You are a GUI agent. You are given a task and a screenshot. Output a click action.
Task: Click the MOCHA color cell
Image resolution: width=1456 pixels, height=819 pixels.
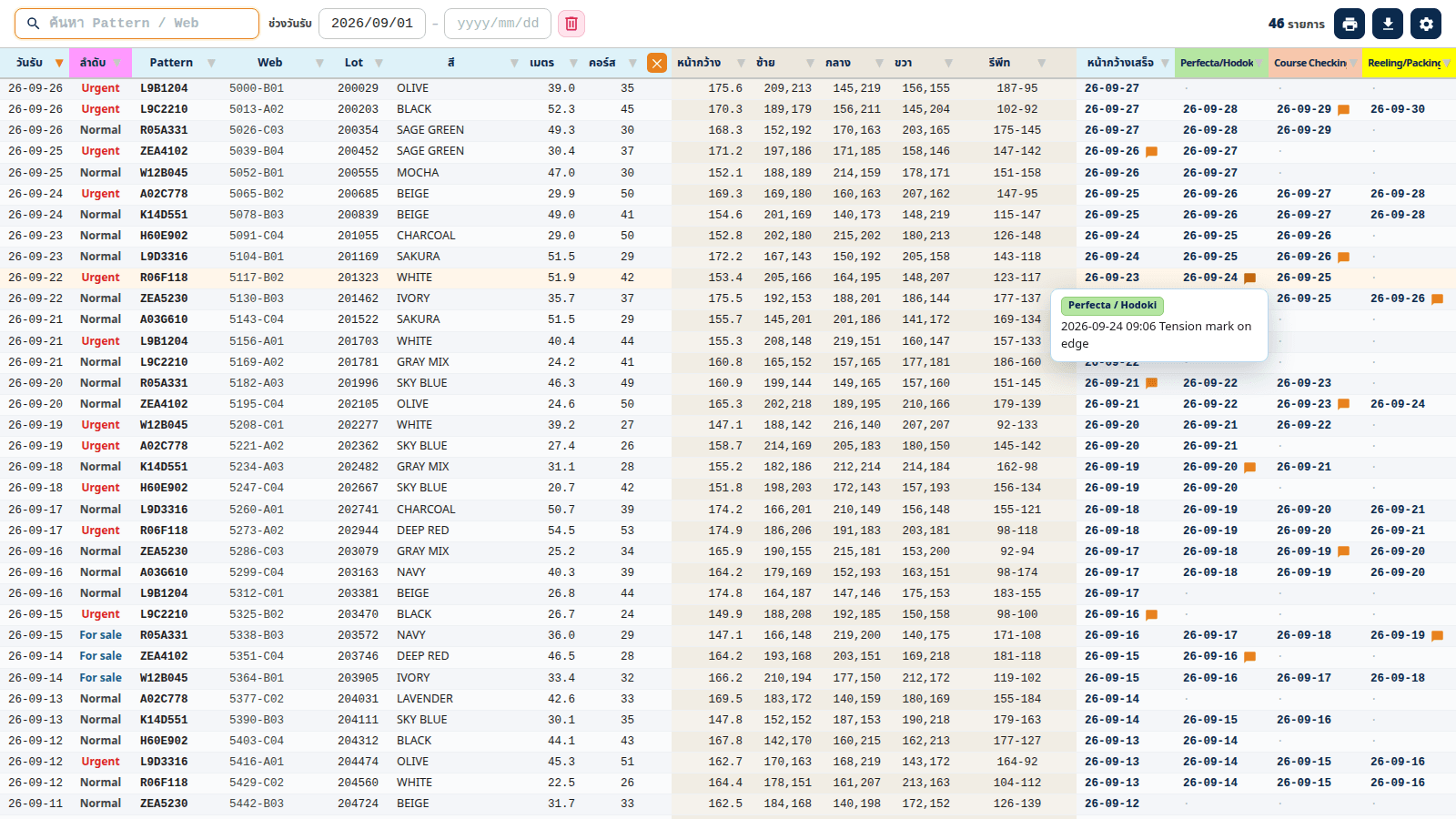coord(418,173)
